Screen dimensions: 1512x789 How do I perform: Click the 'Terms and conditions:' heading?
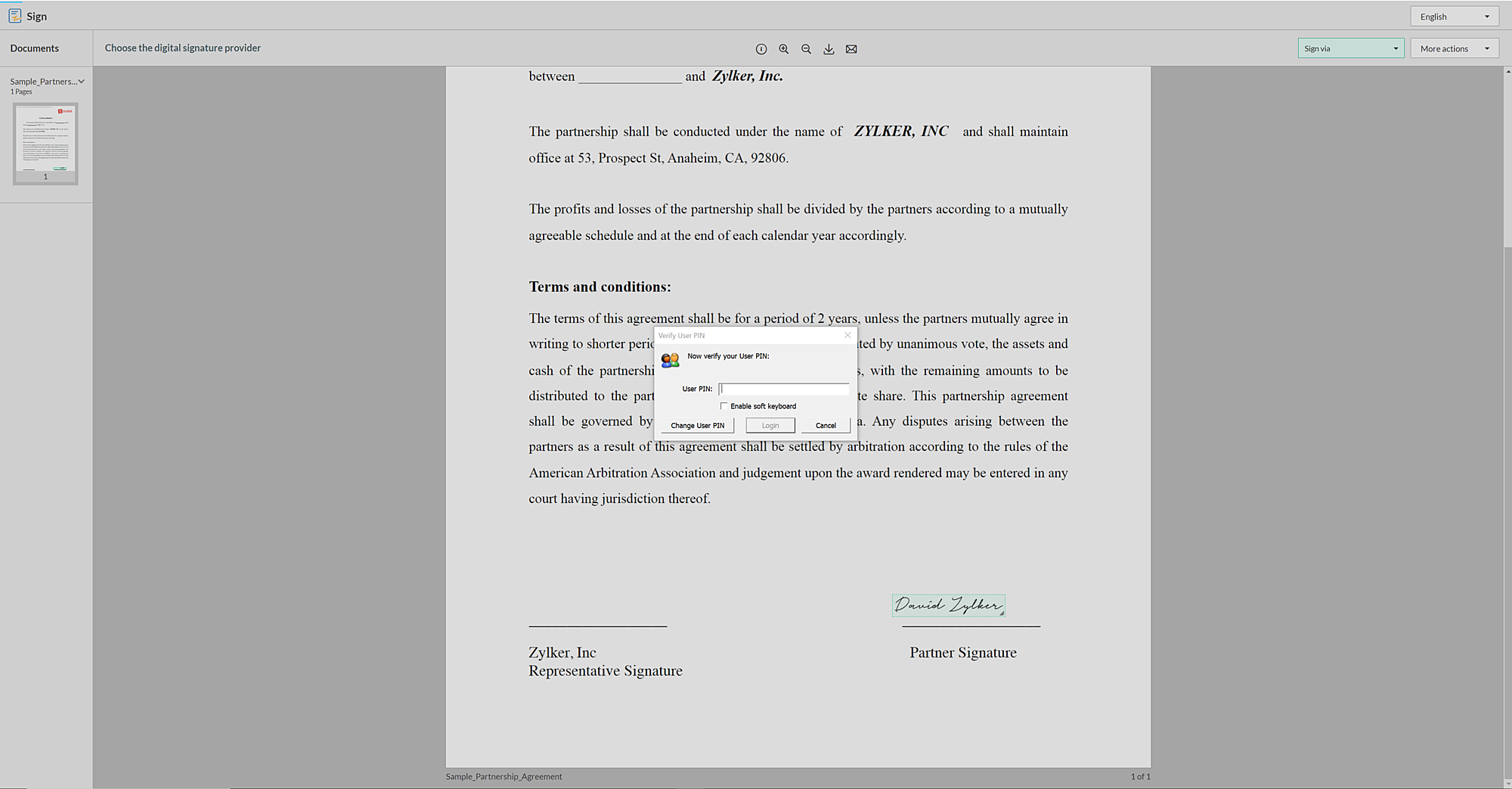pyautogui.click(x=600, y=287)
